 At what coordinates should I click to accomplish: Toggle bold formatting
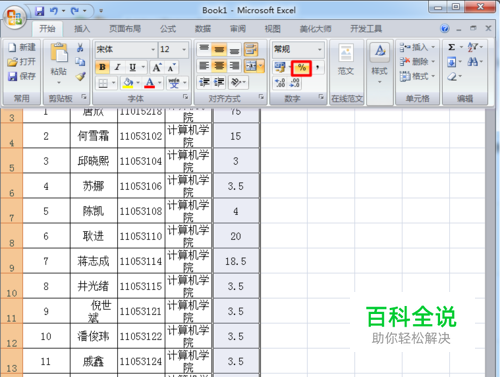pyautogui.click(x=102, y=67)
